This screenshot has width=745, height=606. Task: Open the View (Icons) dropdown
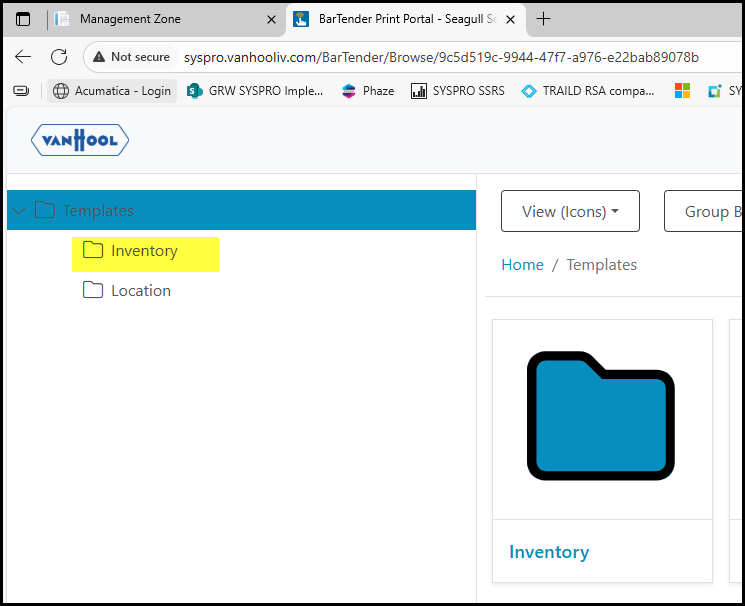570,211
